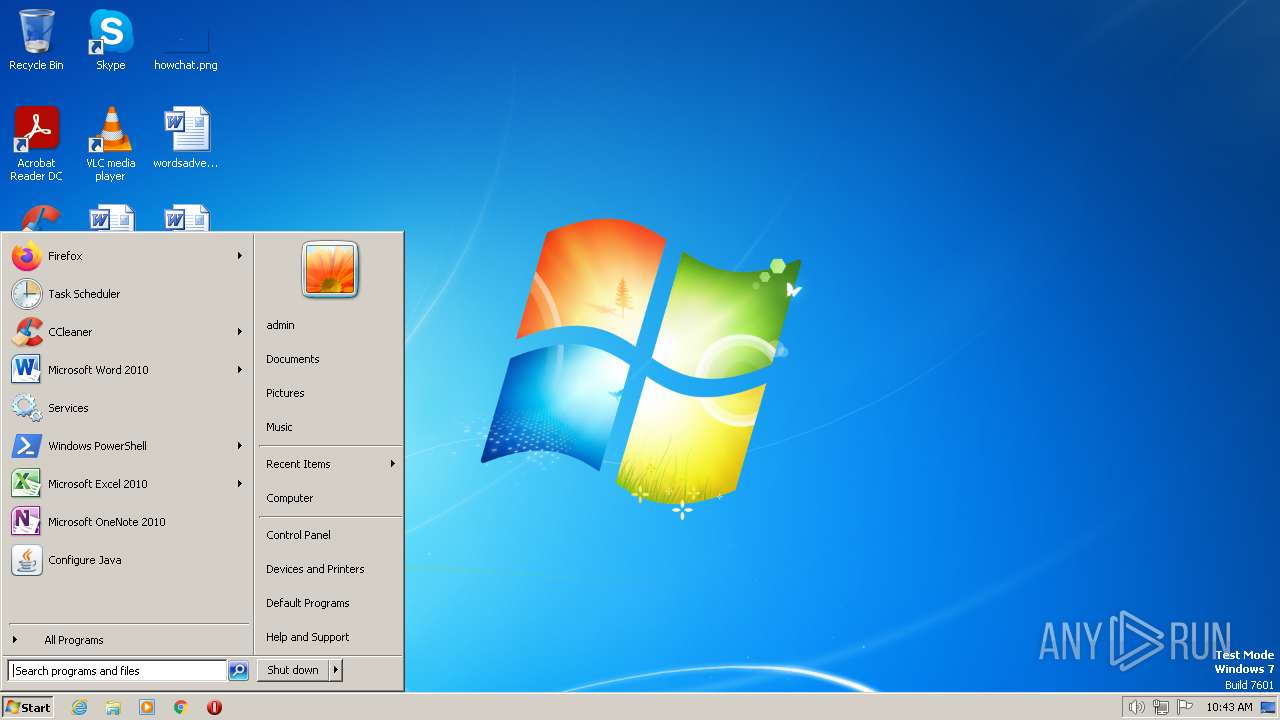Select the wordsadve... Word document icon
Viewport: 1280px width, 720px height.
point(185,138)
